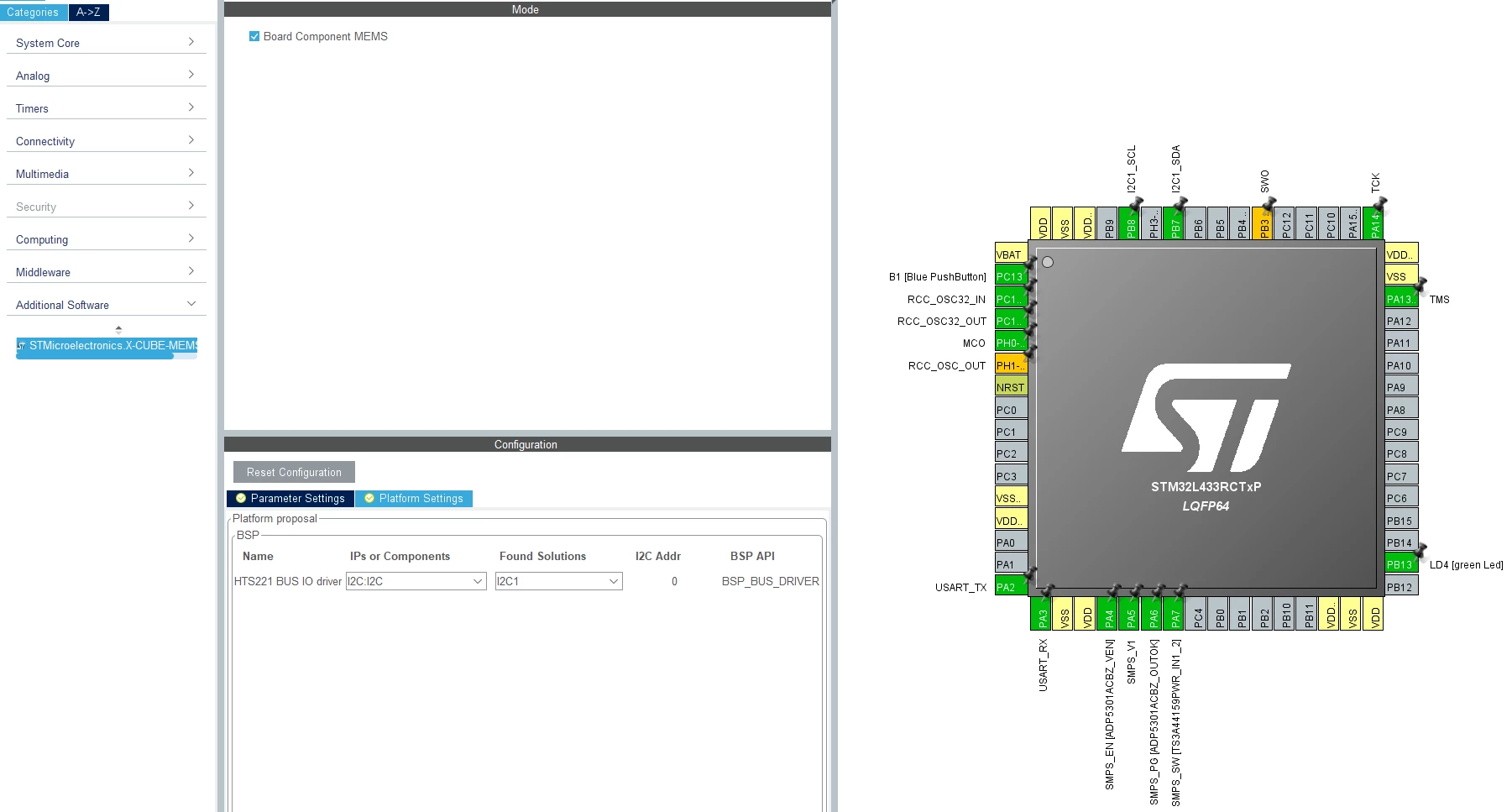Click the orange PB3 pin for SWO

click(x=1264, y=223)
